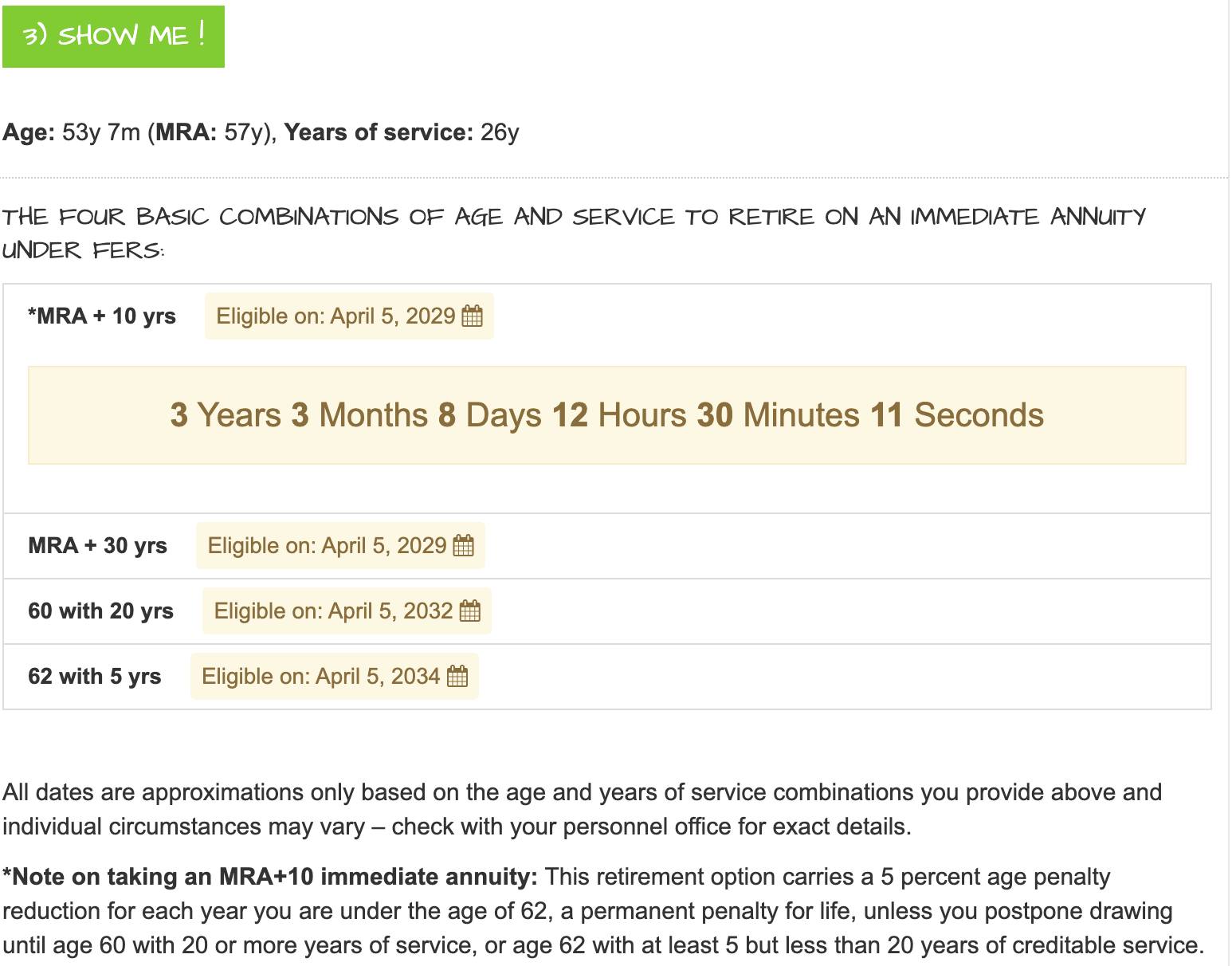
Task: Expand the MRA + 30 yrs row
Action: [x=607, y=546]
